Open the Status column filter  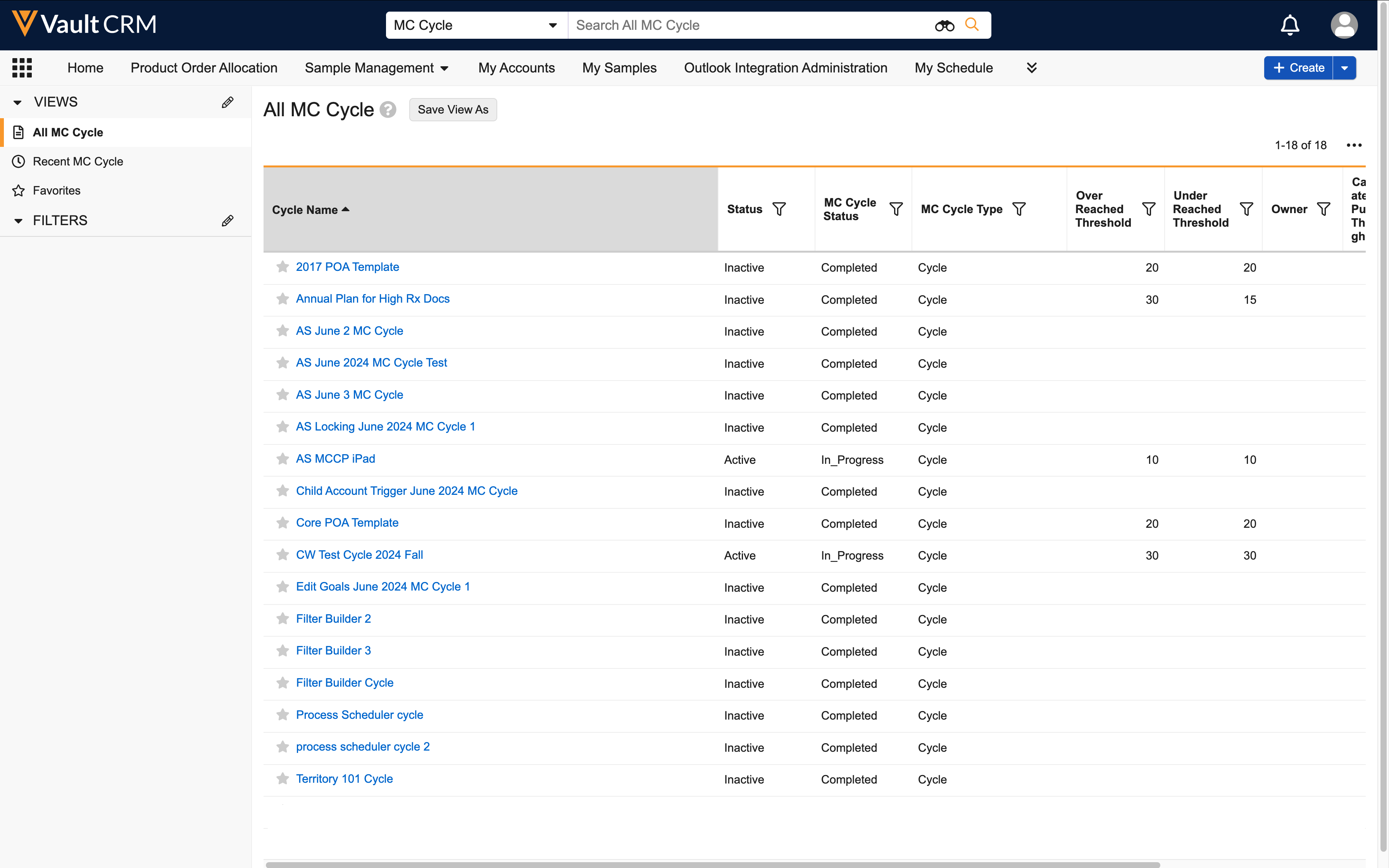pyautogui.click(x=779, y=209)
